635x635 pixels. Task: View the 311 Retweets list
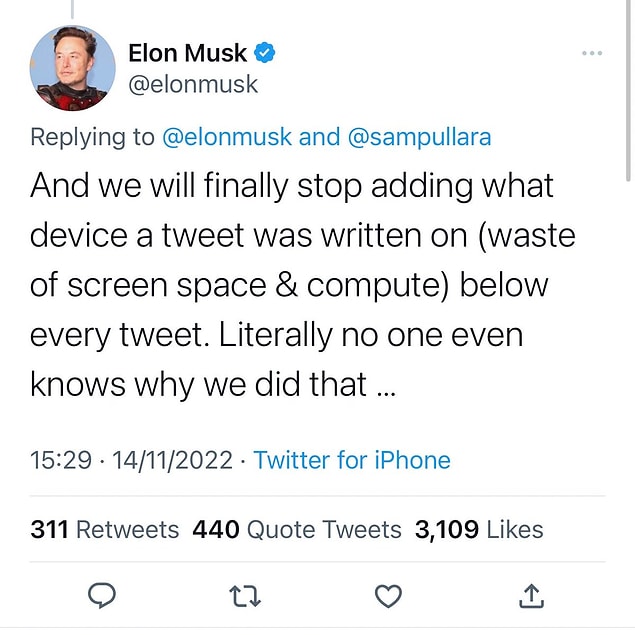click(105, 529)
